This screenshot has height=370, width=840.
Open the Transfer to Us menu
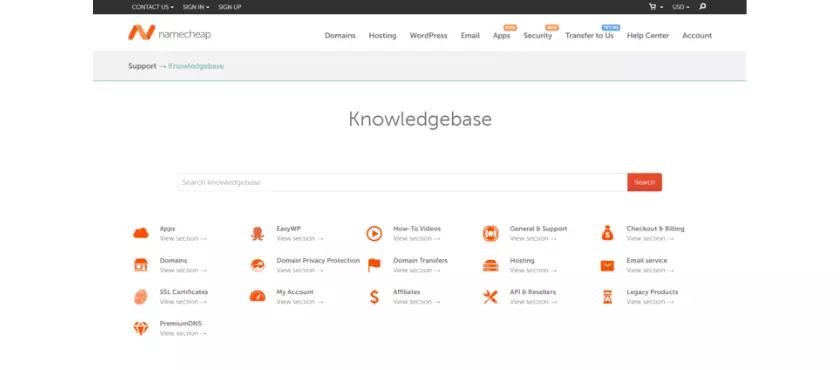click(589, 35)
